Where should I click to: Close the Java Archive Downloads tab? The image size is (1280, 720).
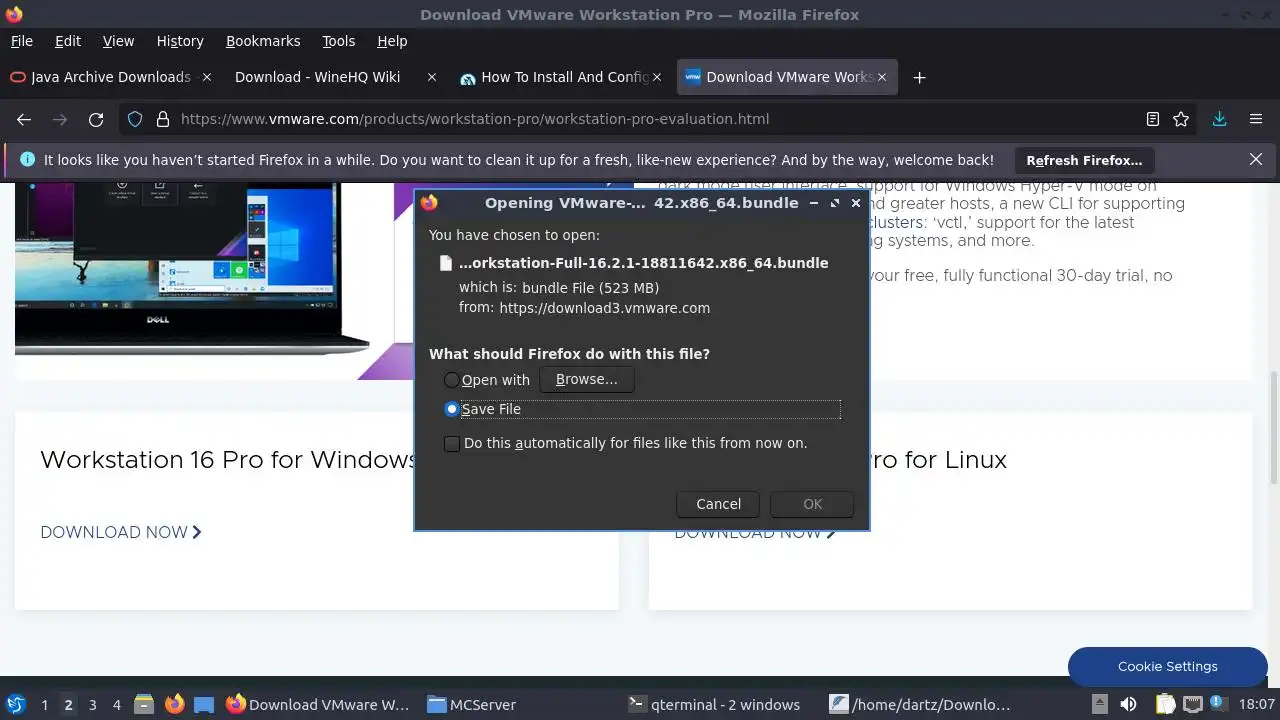(207, 77)
